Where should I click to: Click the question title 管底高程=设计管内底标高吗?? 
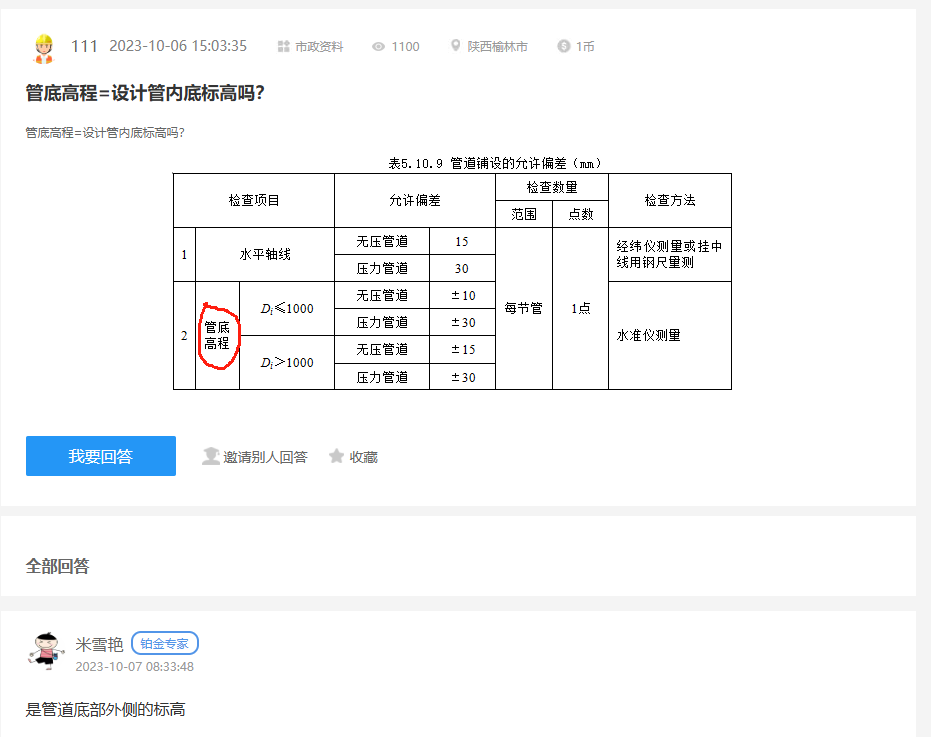(x=145, y=93)
